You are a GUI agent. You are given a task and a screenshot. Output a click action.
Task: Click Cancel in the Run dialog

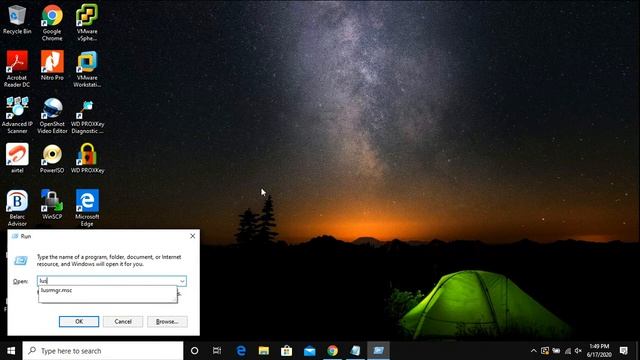point(123,322)
